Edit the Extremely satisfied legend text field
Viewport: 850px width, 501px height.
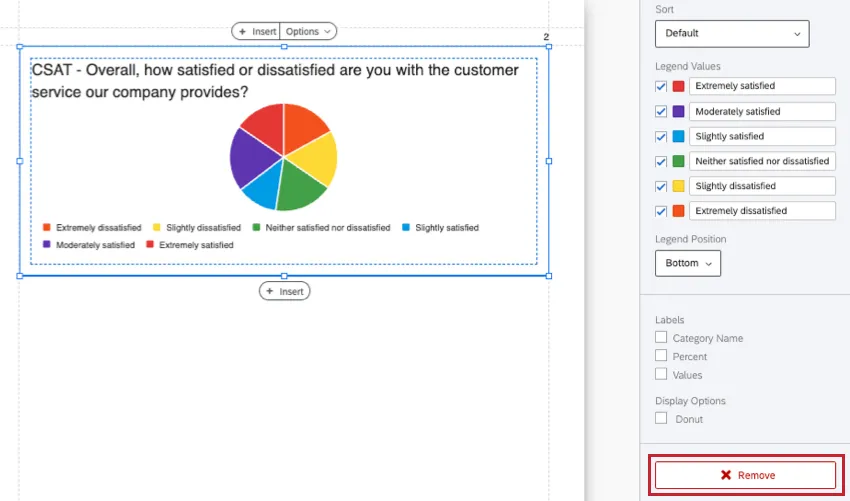[x=762, y=86]
